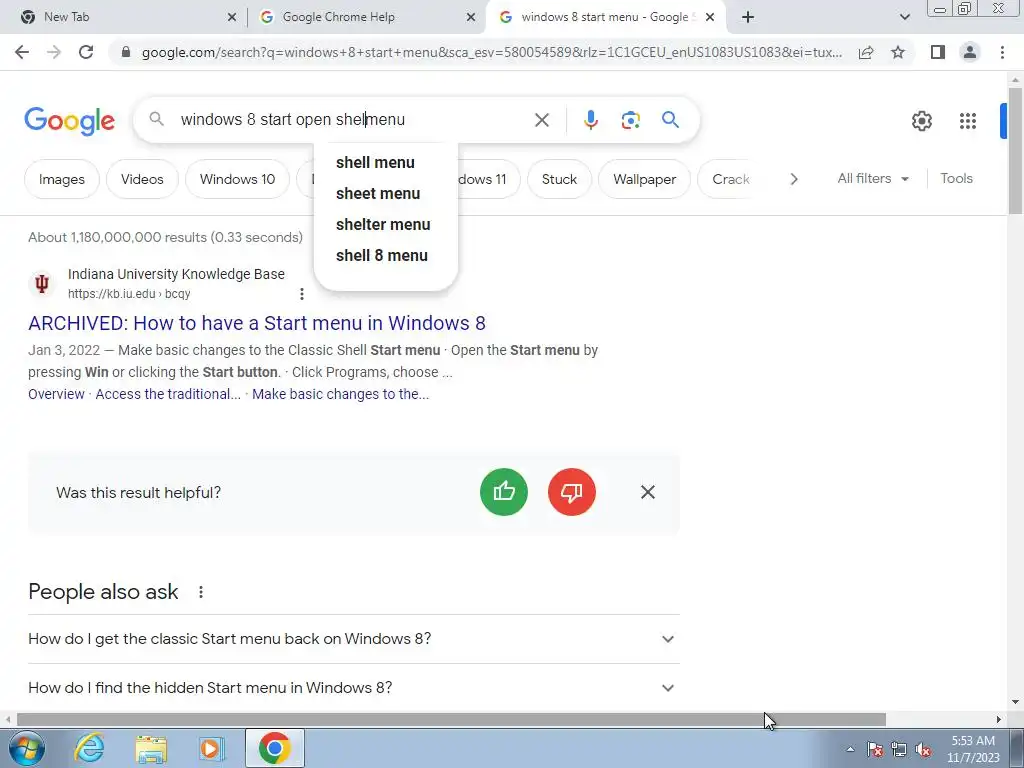Open Google quick settings gear
The image size is (1024, 768).
(921, 121)
